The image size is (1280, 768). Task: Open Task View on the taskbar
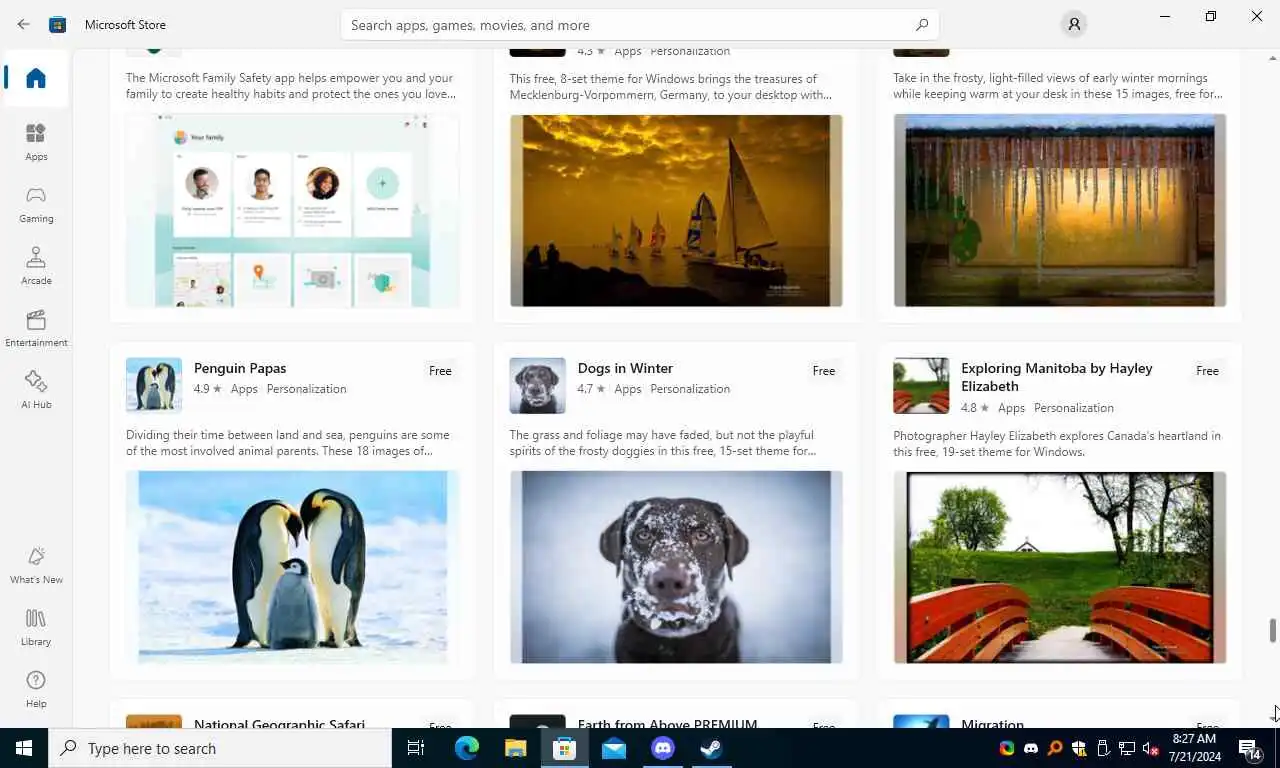point(416,748)
